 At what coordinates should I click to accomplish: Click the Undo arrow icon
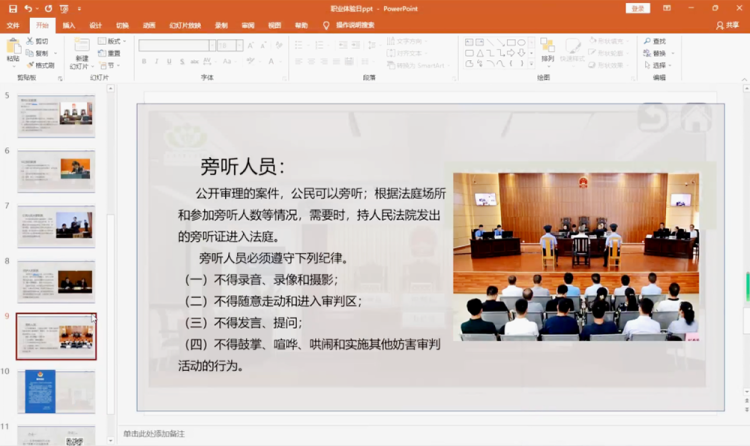point(28,8)
